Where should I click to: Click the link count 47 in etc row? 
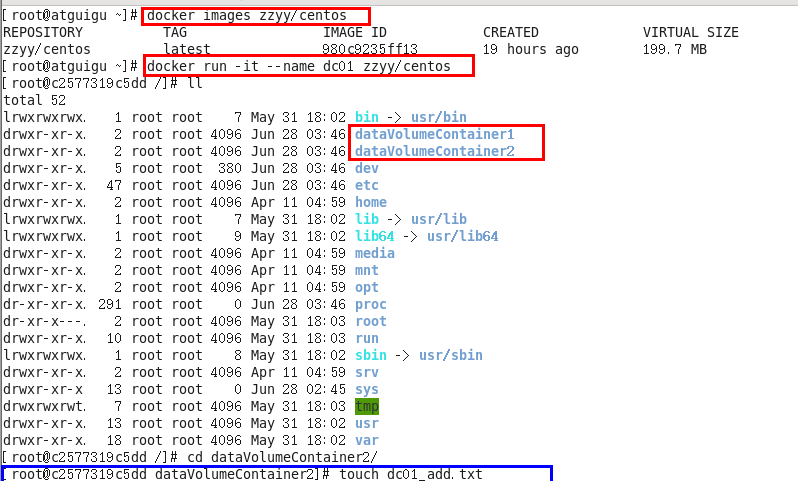click(114, 185)
